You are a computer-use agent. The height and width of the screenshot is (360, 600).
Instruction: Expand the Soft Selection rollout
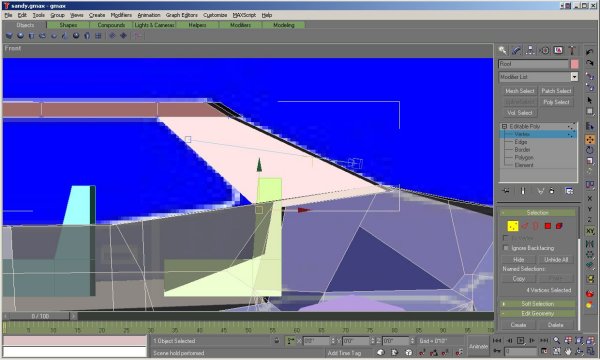click(x=538, y=304)
